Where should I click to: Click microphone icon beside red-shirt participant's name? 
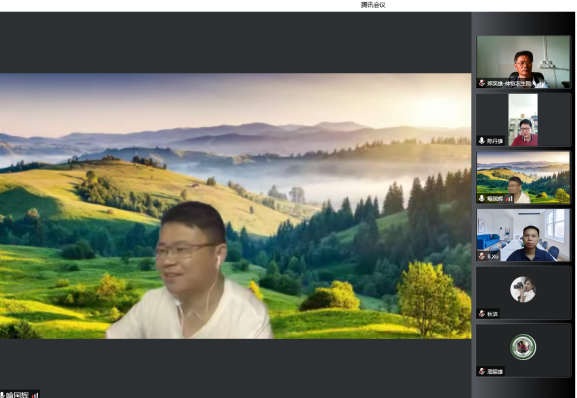tap(482, 141)
